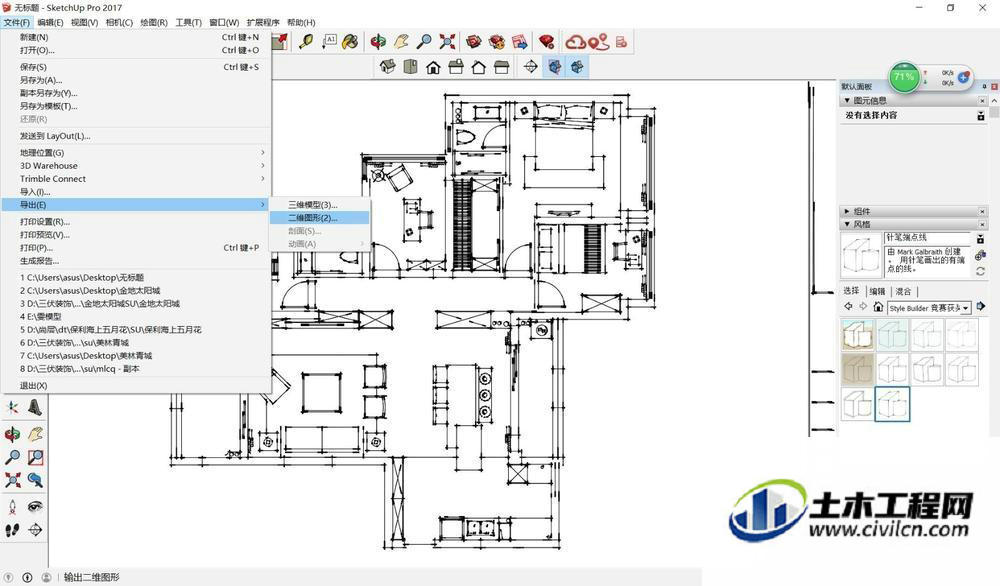Select first style thumbnail with beige background
Image resolution: width=1000 pixels, height=586 pixels.
[858, 335]
